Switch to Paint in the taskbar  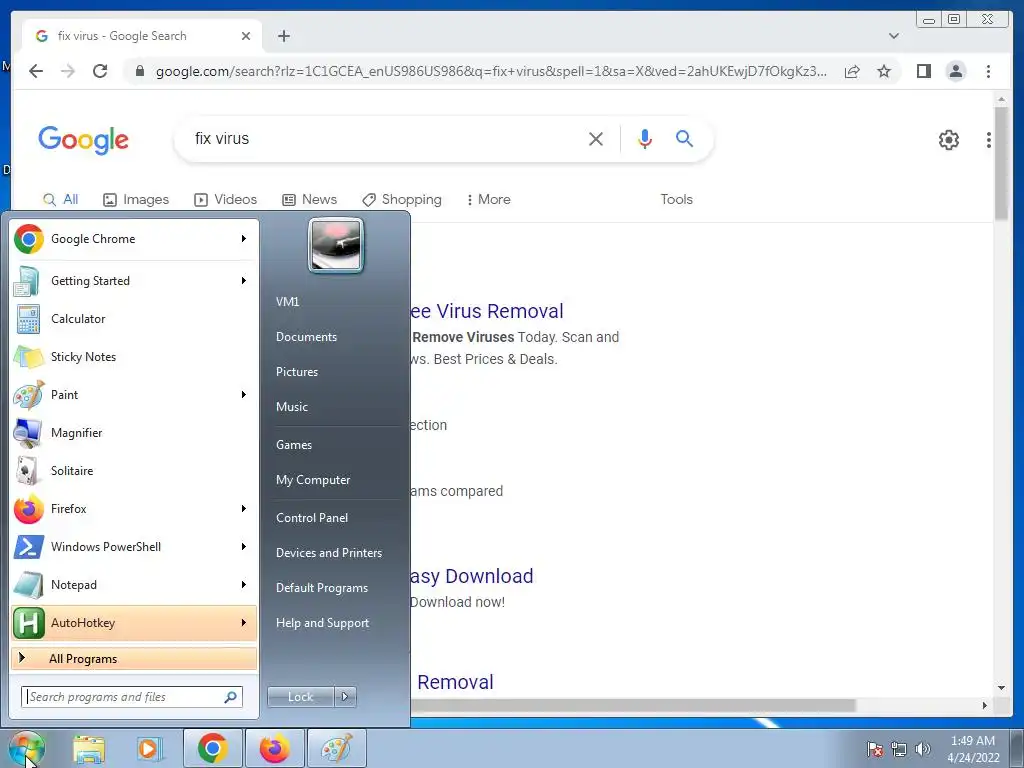click(x=337, y=748)
